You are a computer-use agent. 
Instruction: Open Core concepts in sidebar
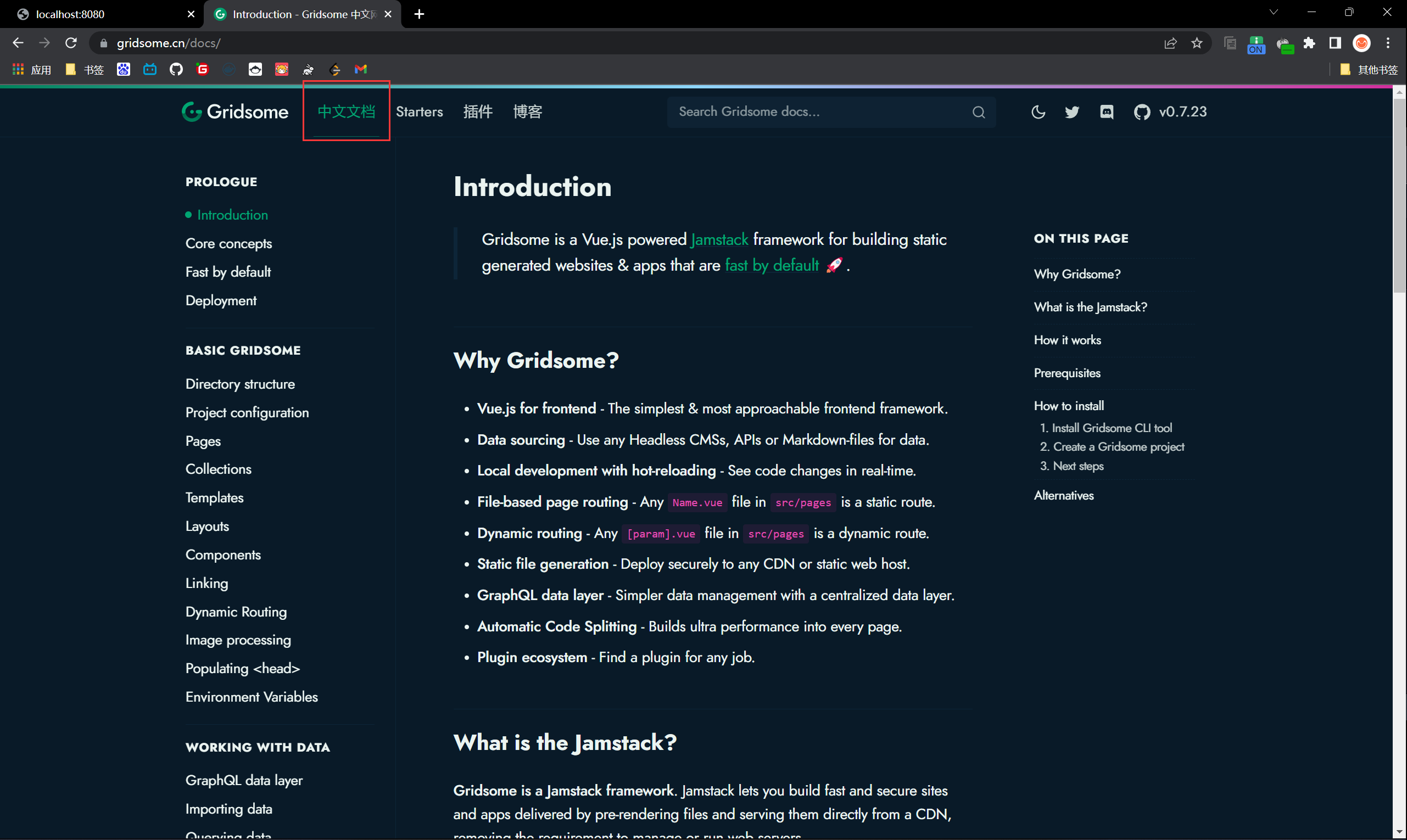229,243
